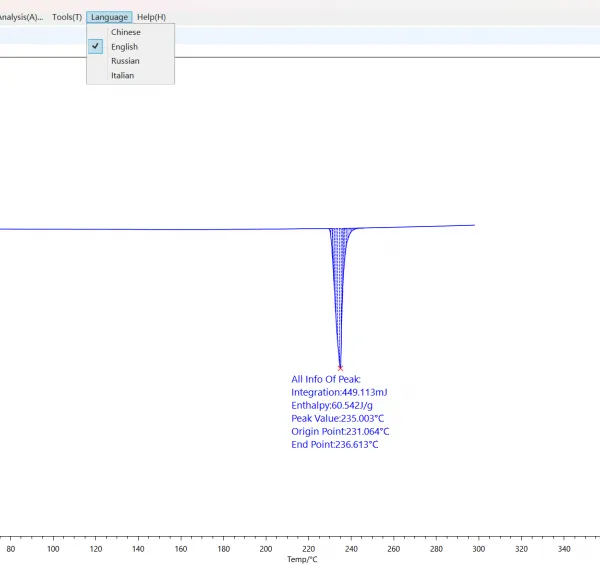600x572 pixels.
Task: Click the Peak Value:235.003°C text
Action: pyautogui.click(x=338, y=418)
